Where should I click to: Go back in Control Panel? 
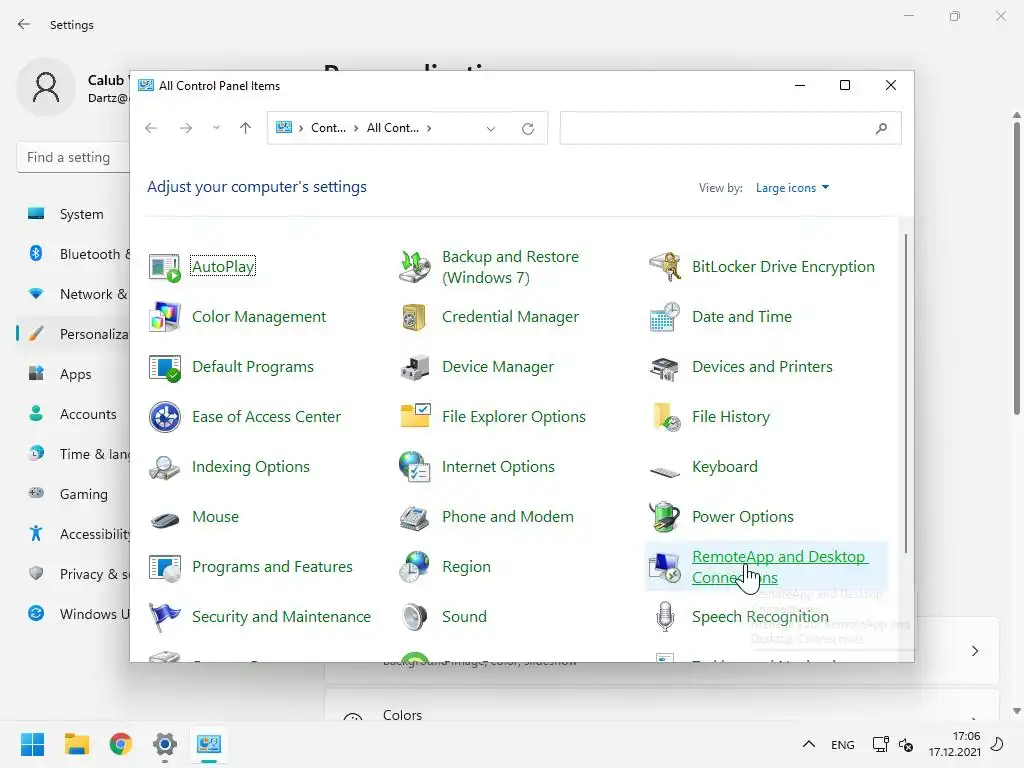point(151,128)
